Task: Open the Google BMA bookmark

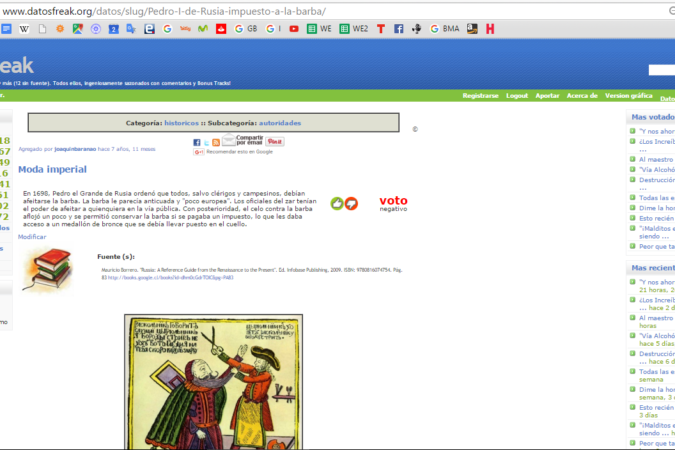Action: [x=445, y=29]
